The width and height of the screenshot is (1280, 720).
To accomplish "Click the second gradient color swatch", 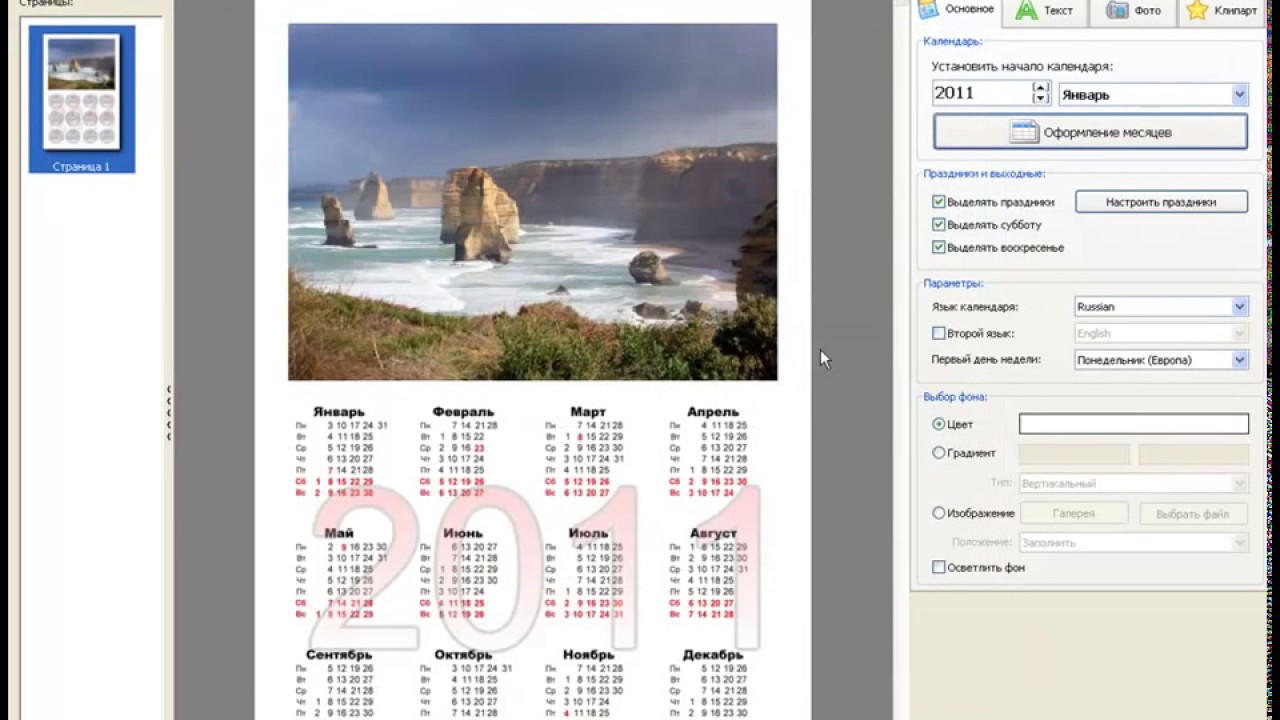I will coord(1193,453).
